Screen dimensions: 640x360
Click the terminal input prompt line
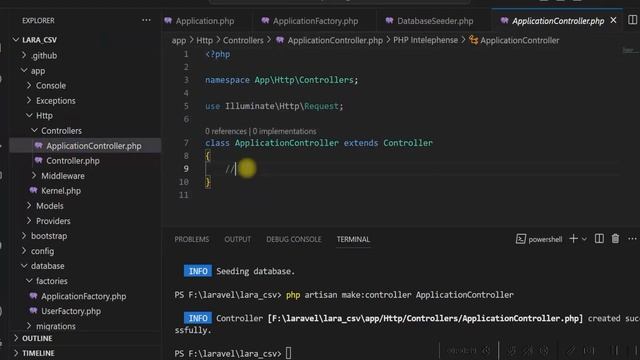233,353
